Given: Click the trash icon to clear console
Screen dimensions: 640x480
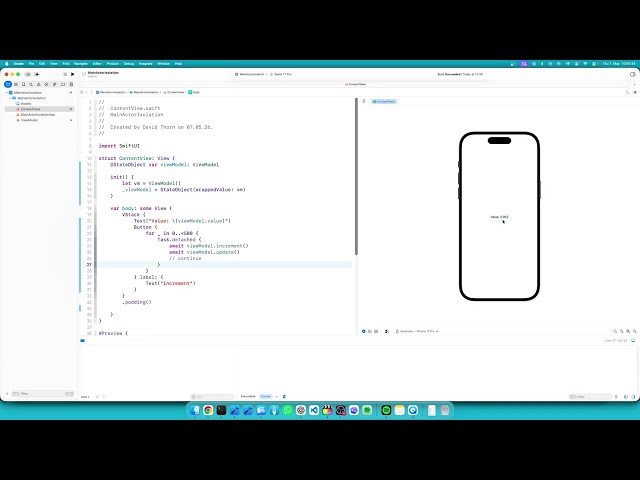Looking at the screenshot, I should [x=616, y=397].
